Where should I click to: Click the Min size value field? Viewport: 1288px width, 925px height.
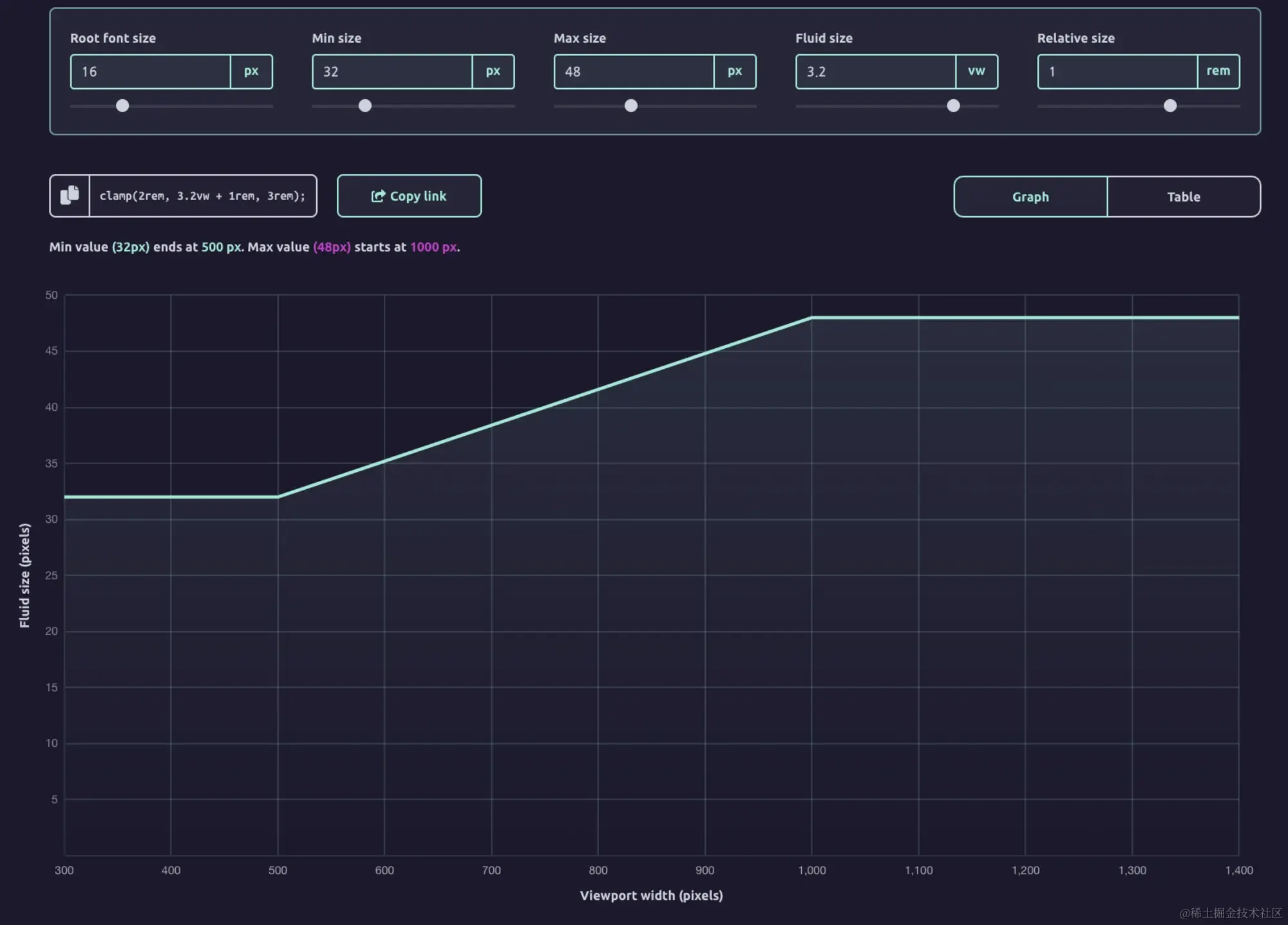click(x=392, y=71)
